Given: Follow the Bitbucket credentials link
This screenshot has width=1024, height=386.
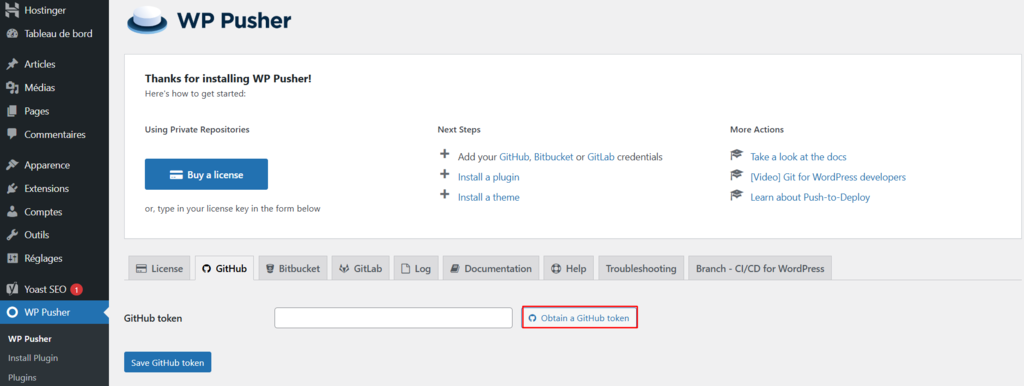Looking at the screenshot, I should click(x=554, y=157).
